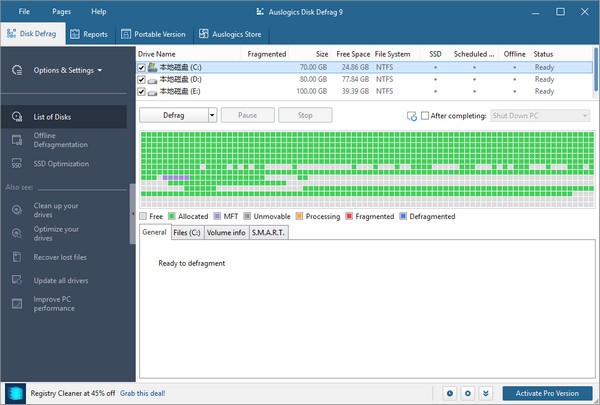
Task: Switch to the Portable Version tab
Action: pos(153,34)
